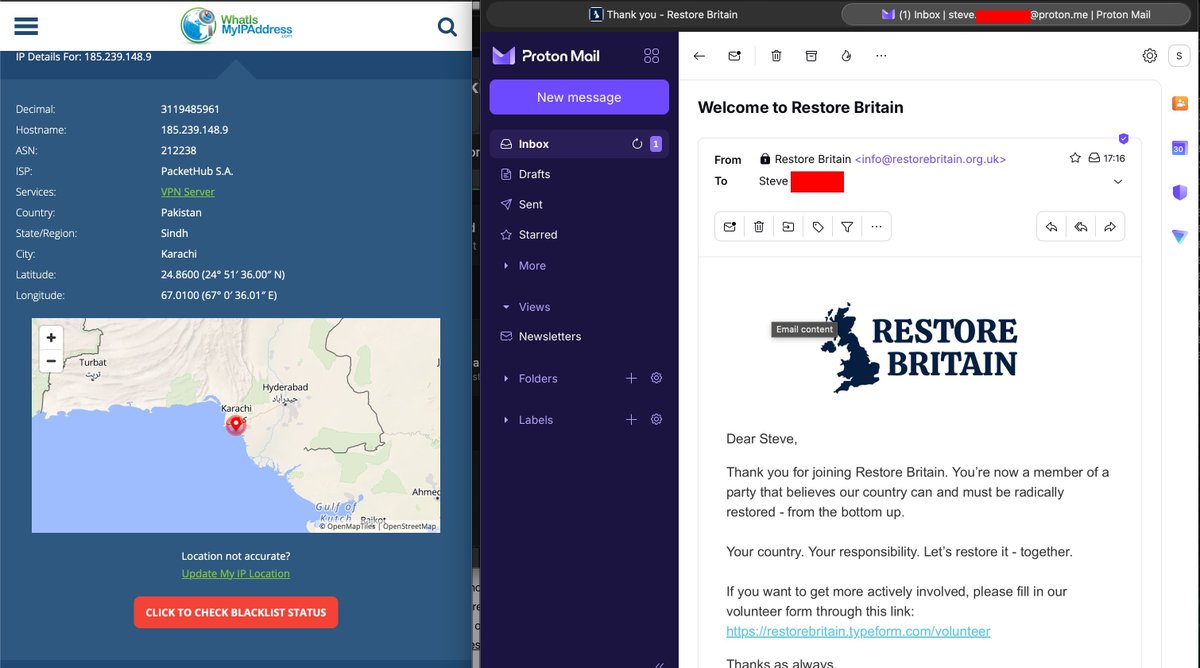
Task: Expand message details chevron
Action: (x=1118, y=181)
